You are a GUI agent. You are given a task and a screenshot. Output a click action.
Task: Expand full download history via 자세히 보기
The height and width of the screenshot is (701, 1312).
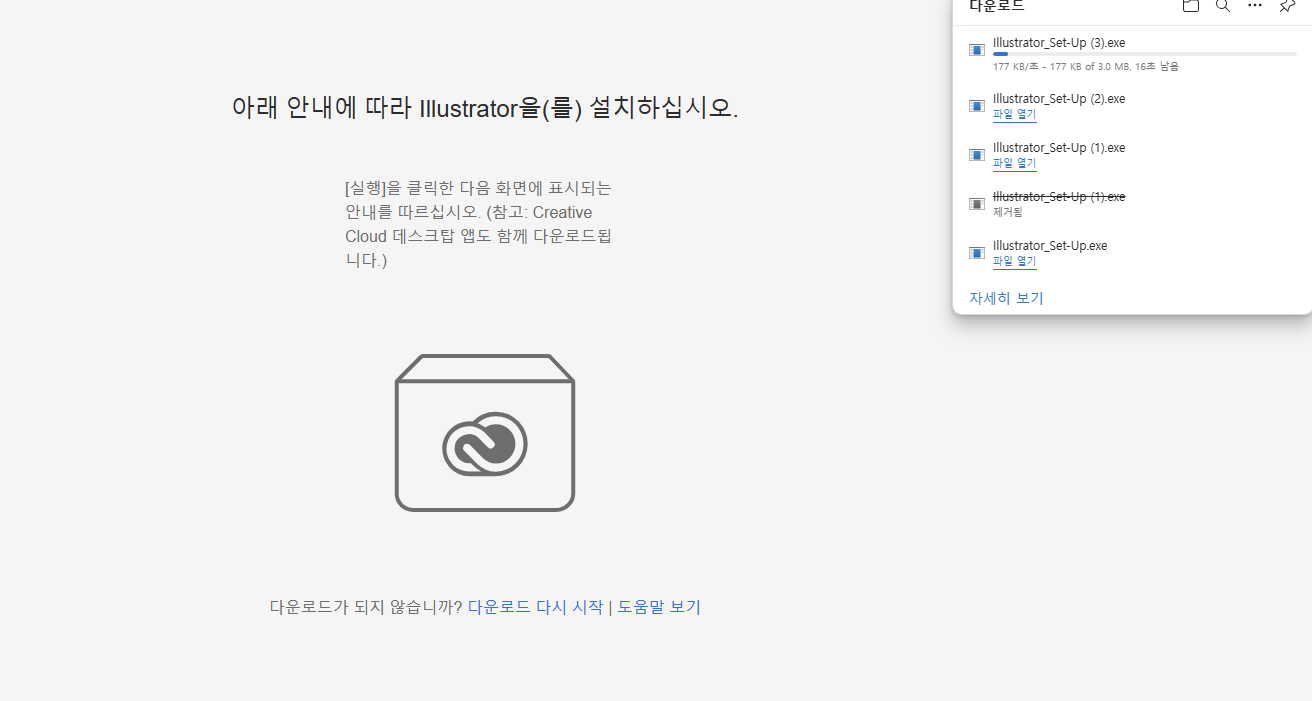point(1005,297)
